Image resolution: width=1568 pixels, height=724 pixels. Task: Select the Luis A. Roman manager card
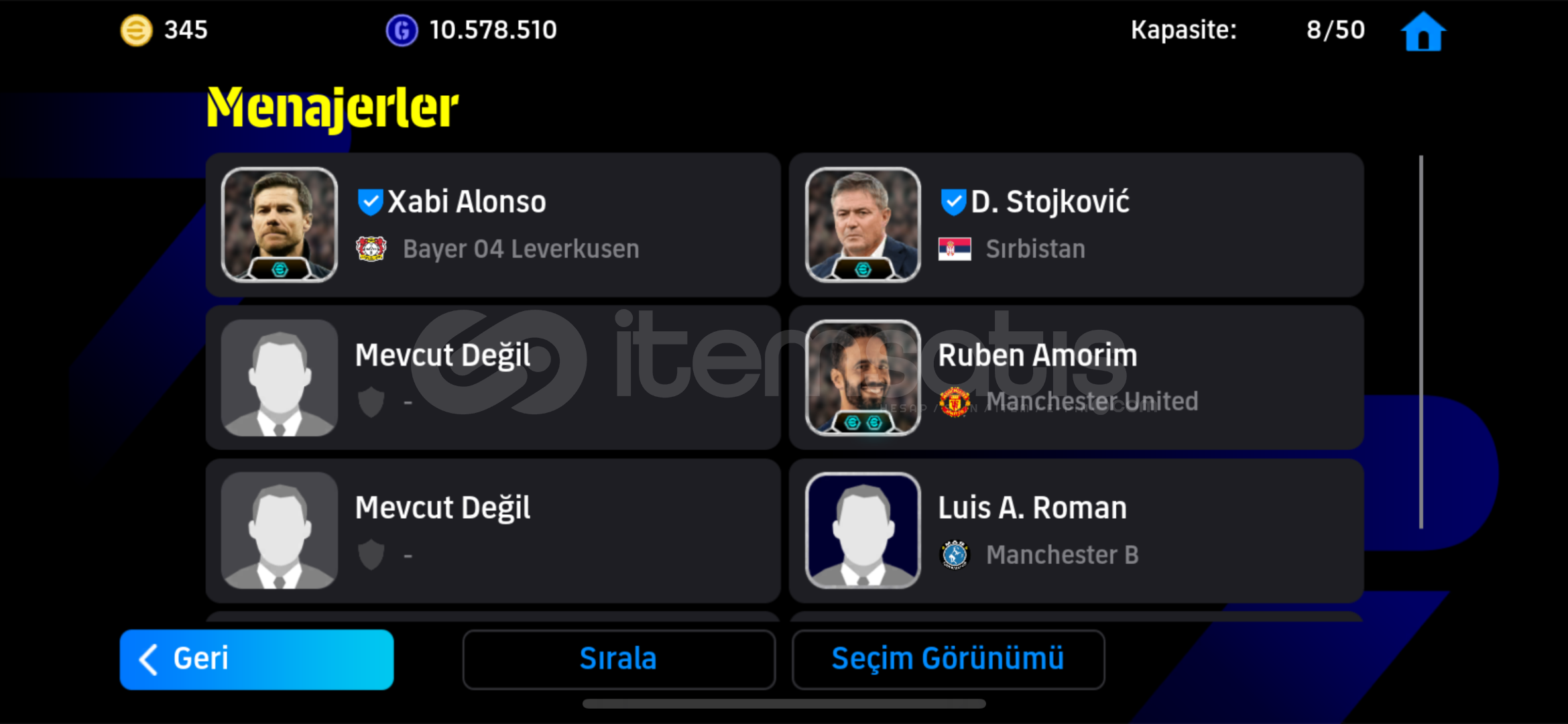pyautogui.click(x=1076, y=530)
